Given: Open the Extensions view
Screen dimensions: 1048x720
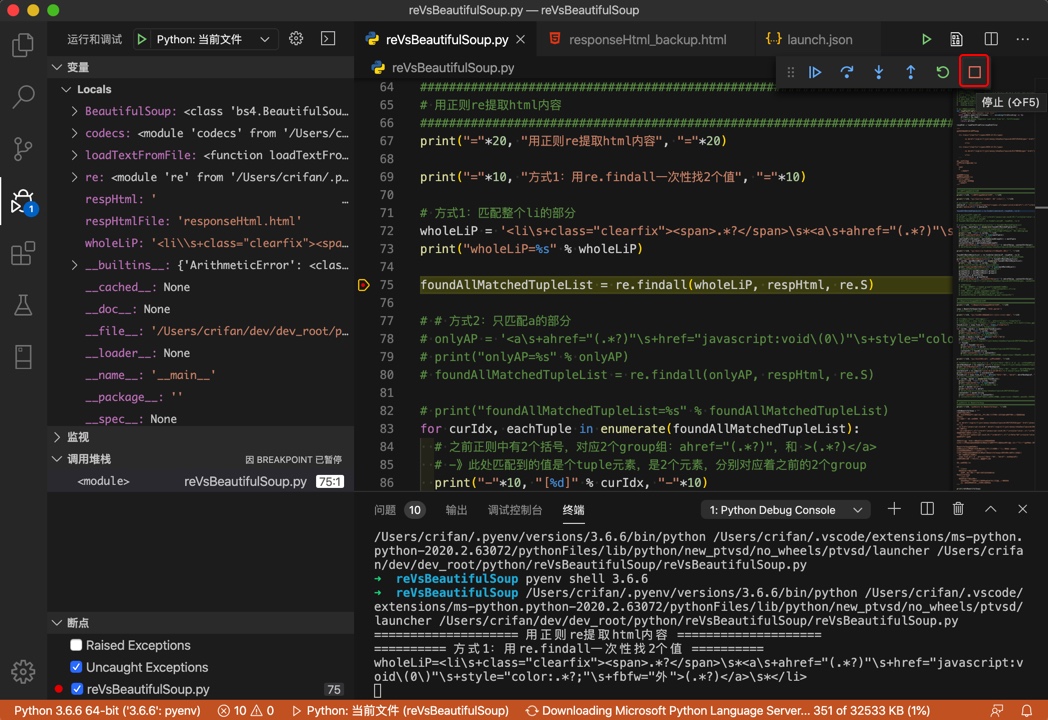Looking at the screenshot, I should tap(23, 253).
